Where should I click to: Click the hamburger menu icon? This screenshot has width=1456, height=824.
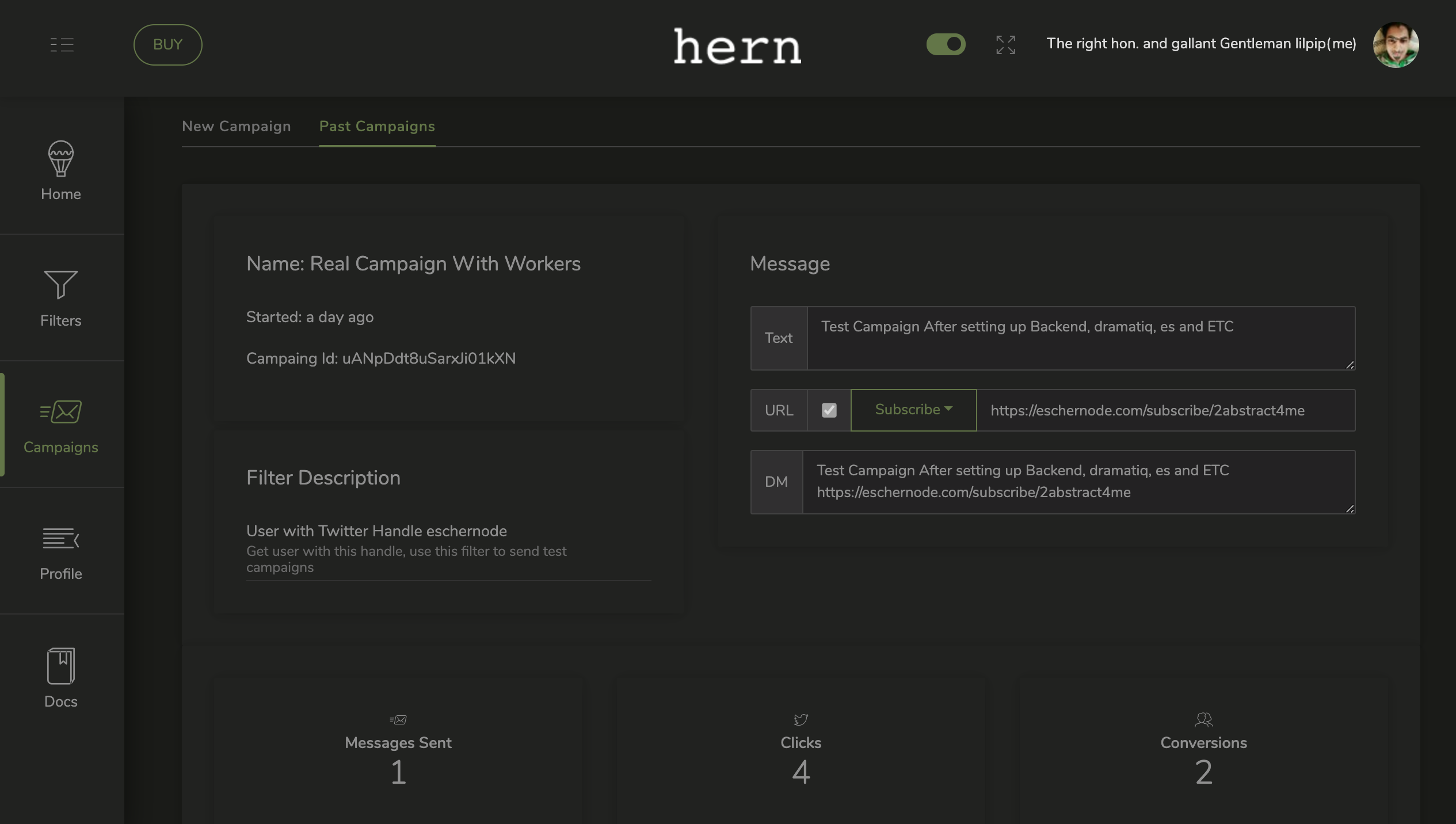[x=62, y=45]
